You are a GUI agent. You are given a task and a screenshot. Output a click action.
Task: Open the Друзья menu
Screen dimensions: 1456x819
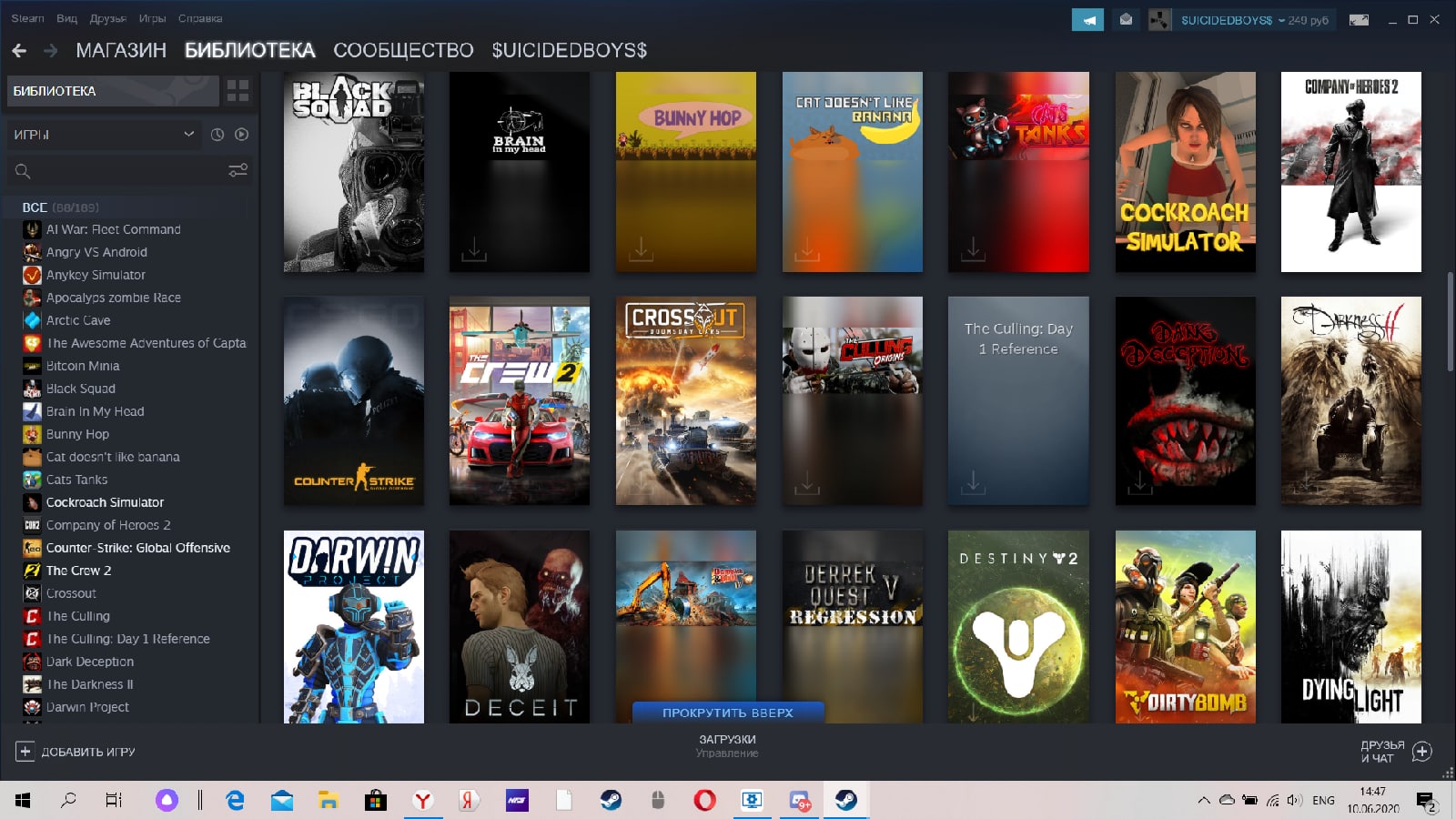pyautogui.click(x=107, y=18)
